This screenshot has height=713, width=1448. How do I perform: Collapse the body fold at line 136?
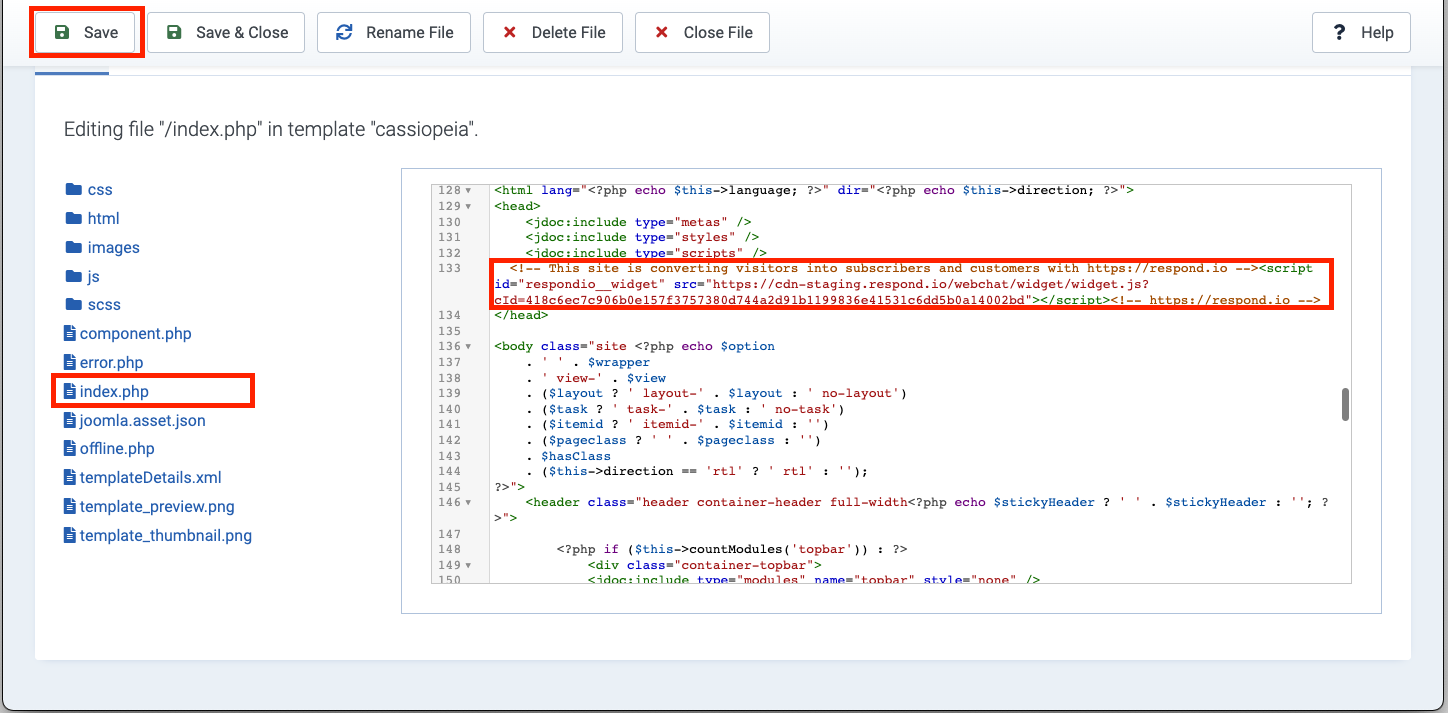(x=469, y=347)
